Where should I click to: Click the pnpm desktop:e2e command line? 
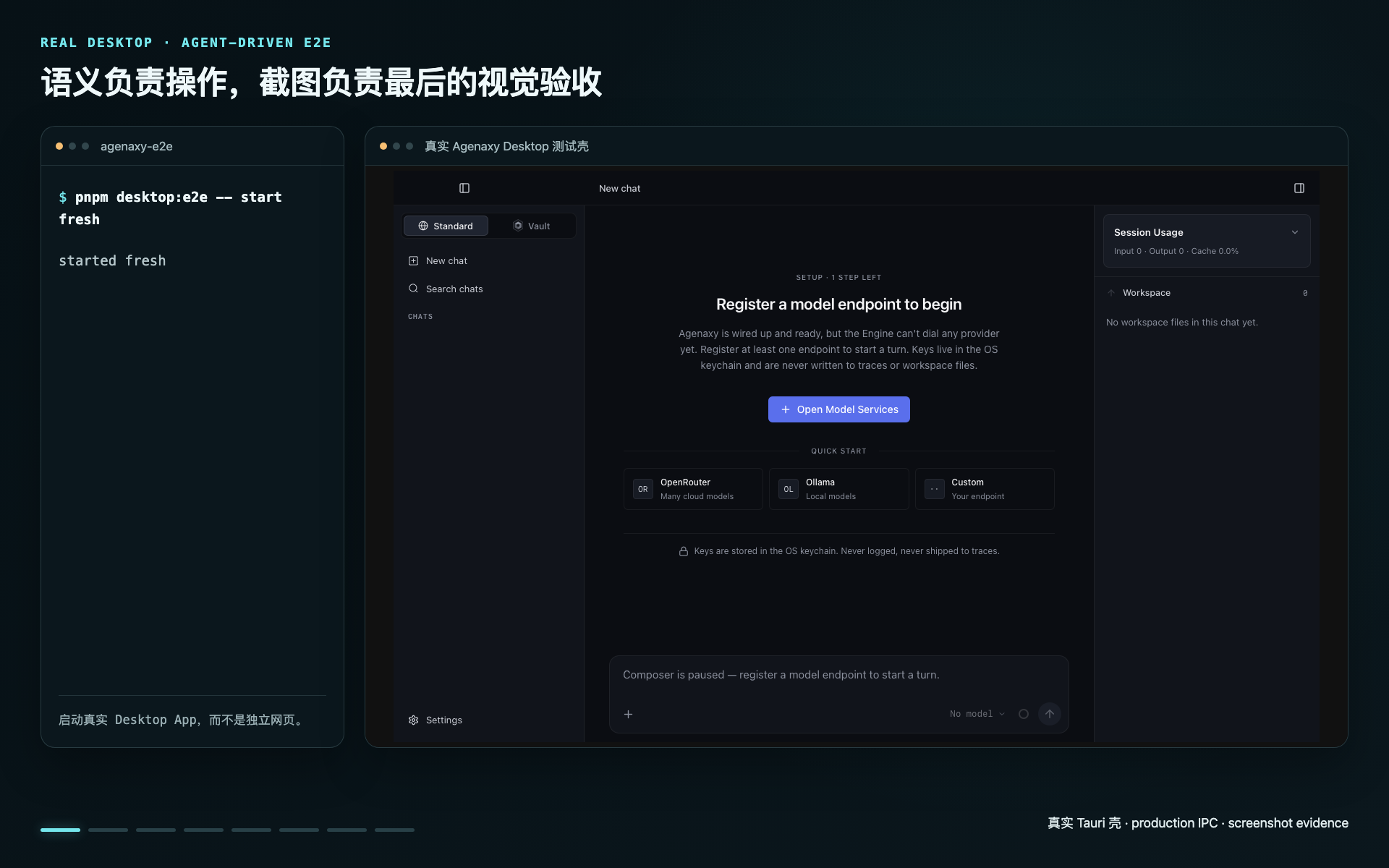click(171, 208)
